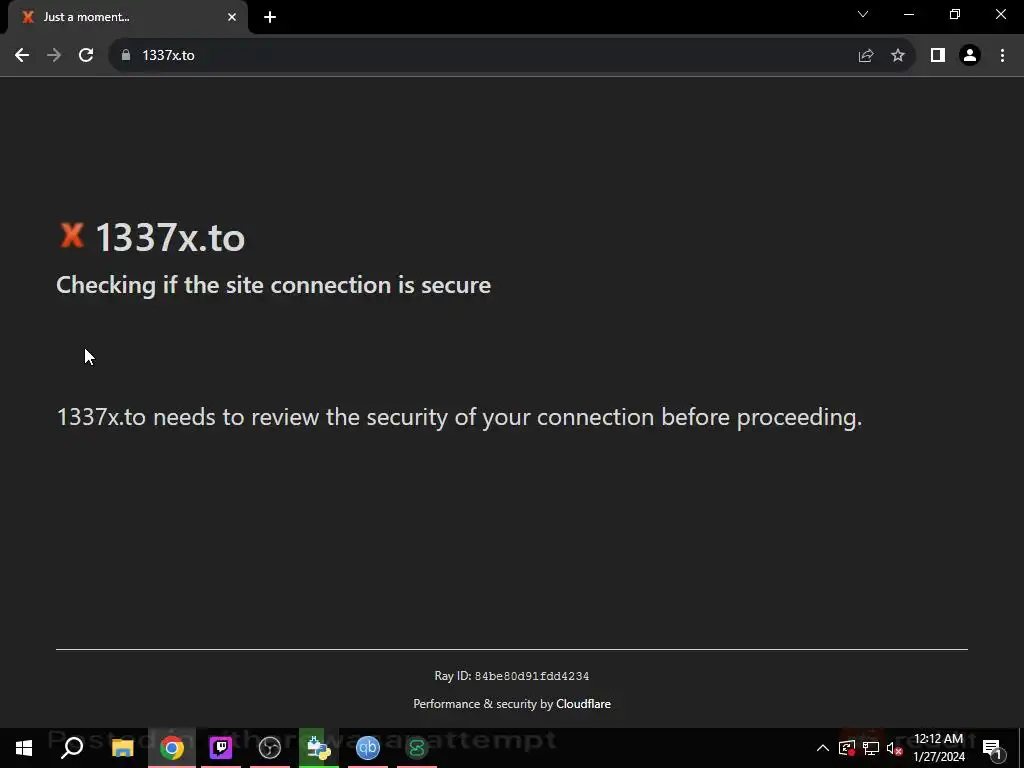
Task: Open qBittorrent from the taskbar
Action: [368, 748]
